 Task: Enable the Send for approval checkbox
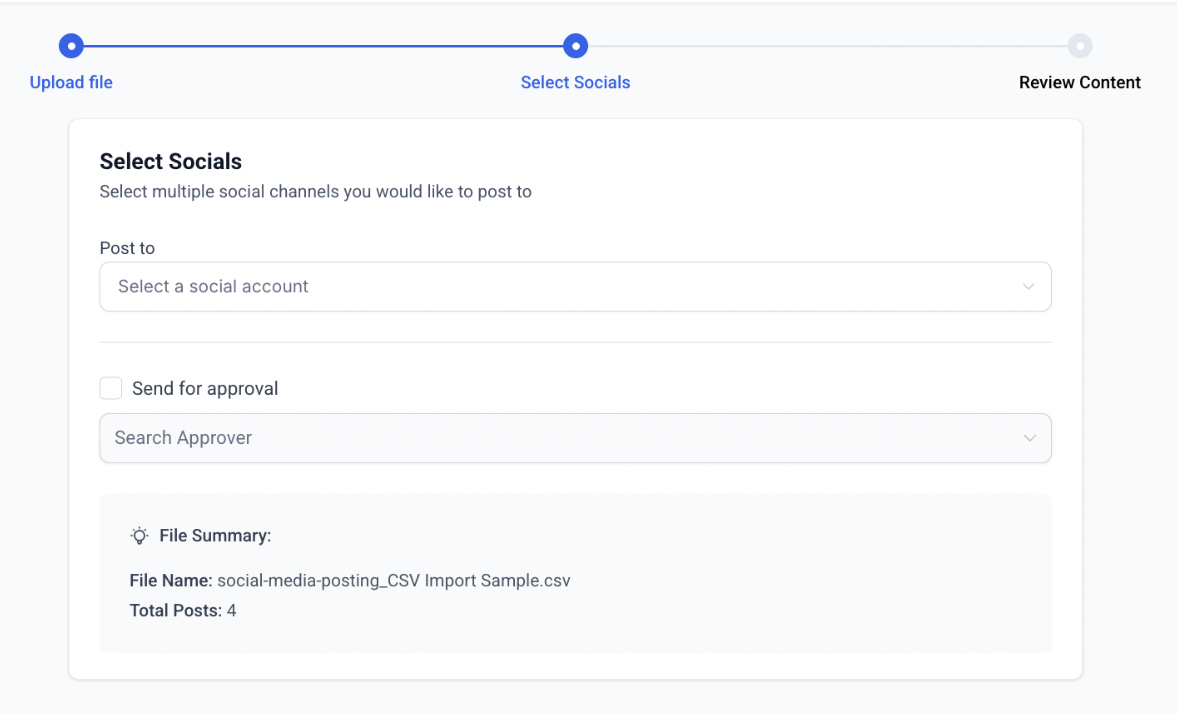(x=111, y=388)
